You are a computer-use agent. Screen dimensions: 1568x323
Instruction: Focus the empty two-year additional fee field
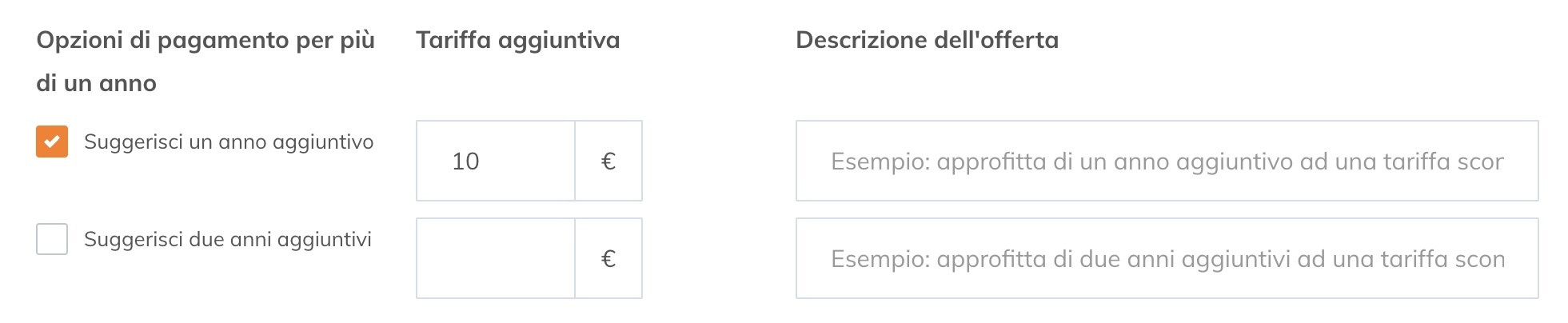pyautogui.click(x=496, y=259)
